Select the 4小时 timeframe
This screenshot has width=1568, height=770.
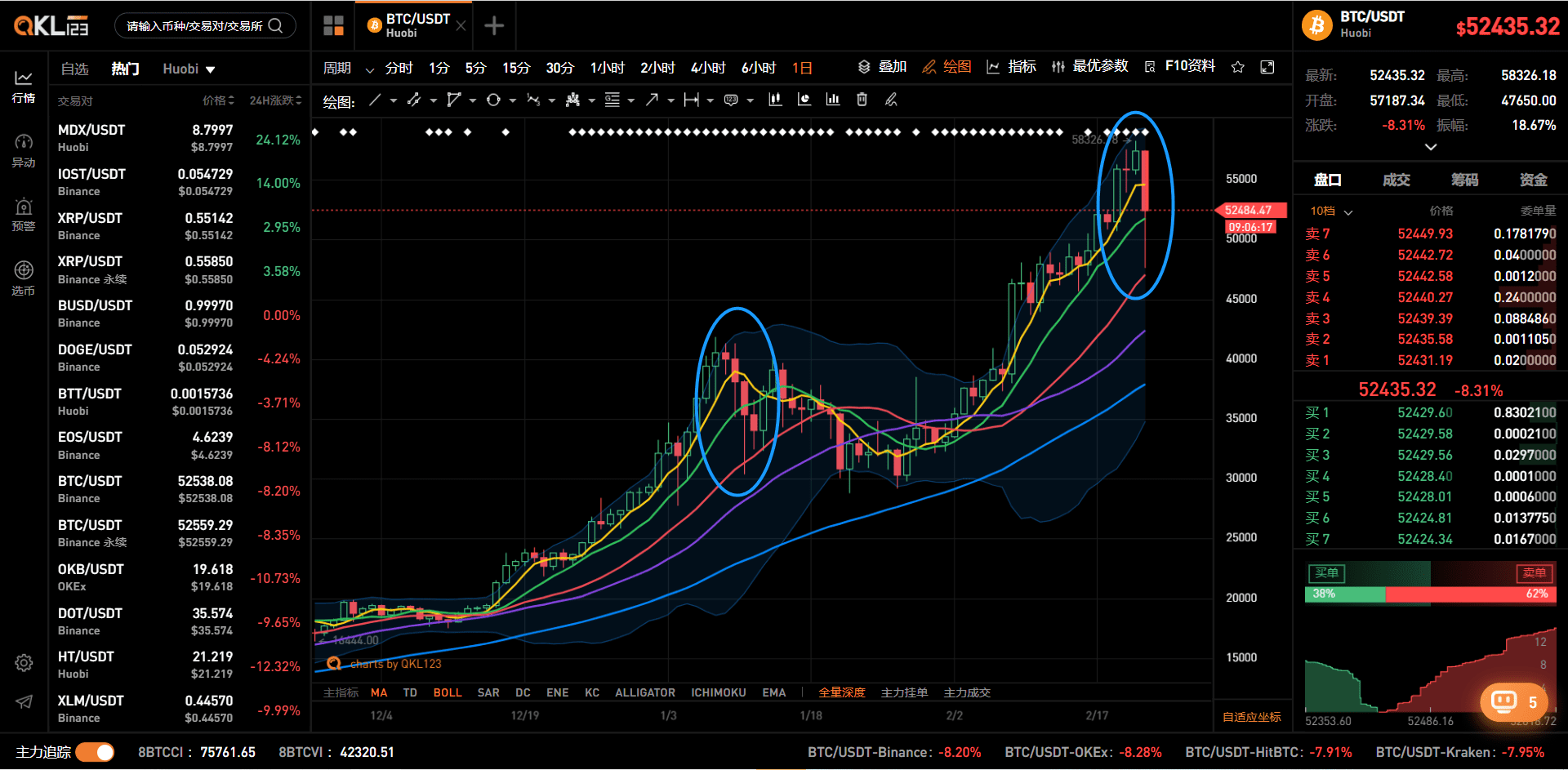tap(708, 68)
